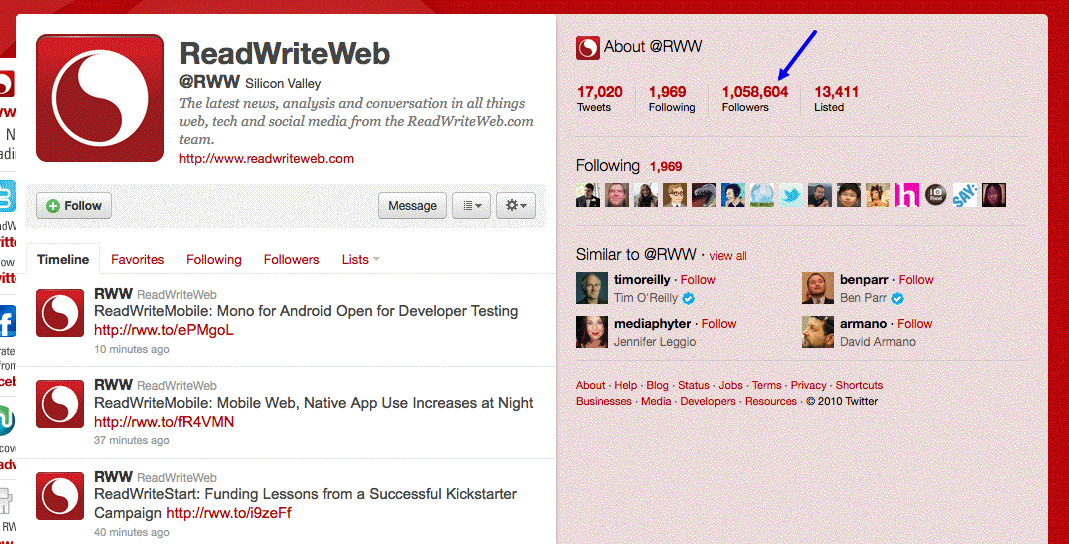The height and width of the screenshot is (544, 1069).
Task: Open the rww.to/ePMgoL tweet link
Action: click(164, 330)
